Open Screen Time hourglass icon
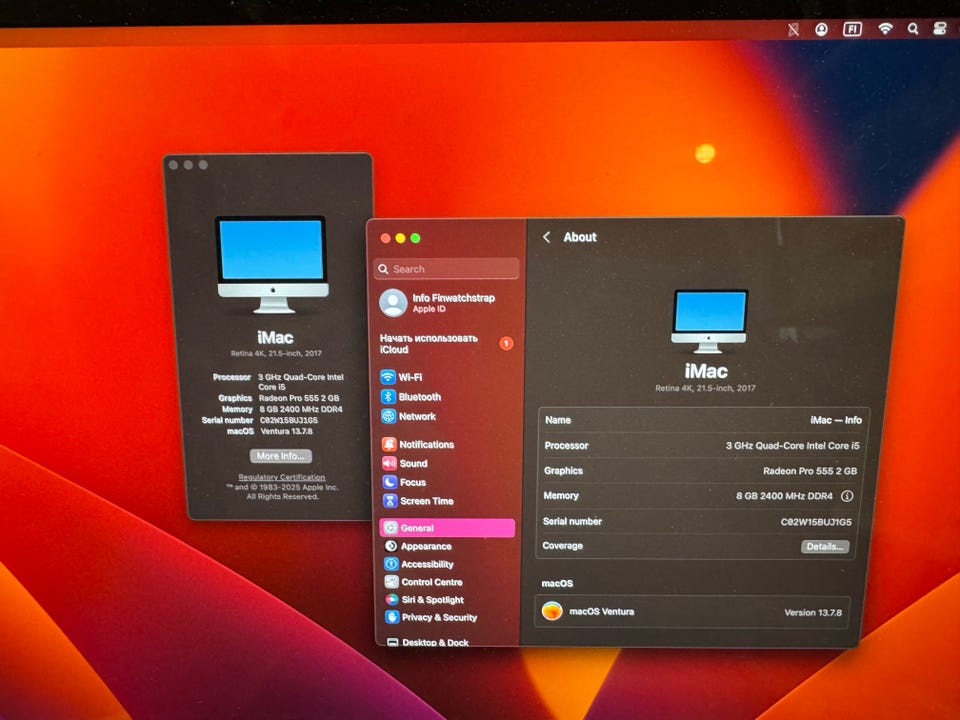 390,500
